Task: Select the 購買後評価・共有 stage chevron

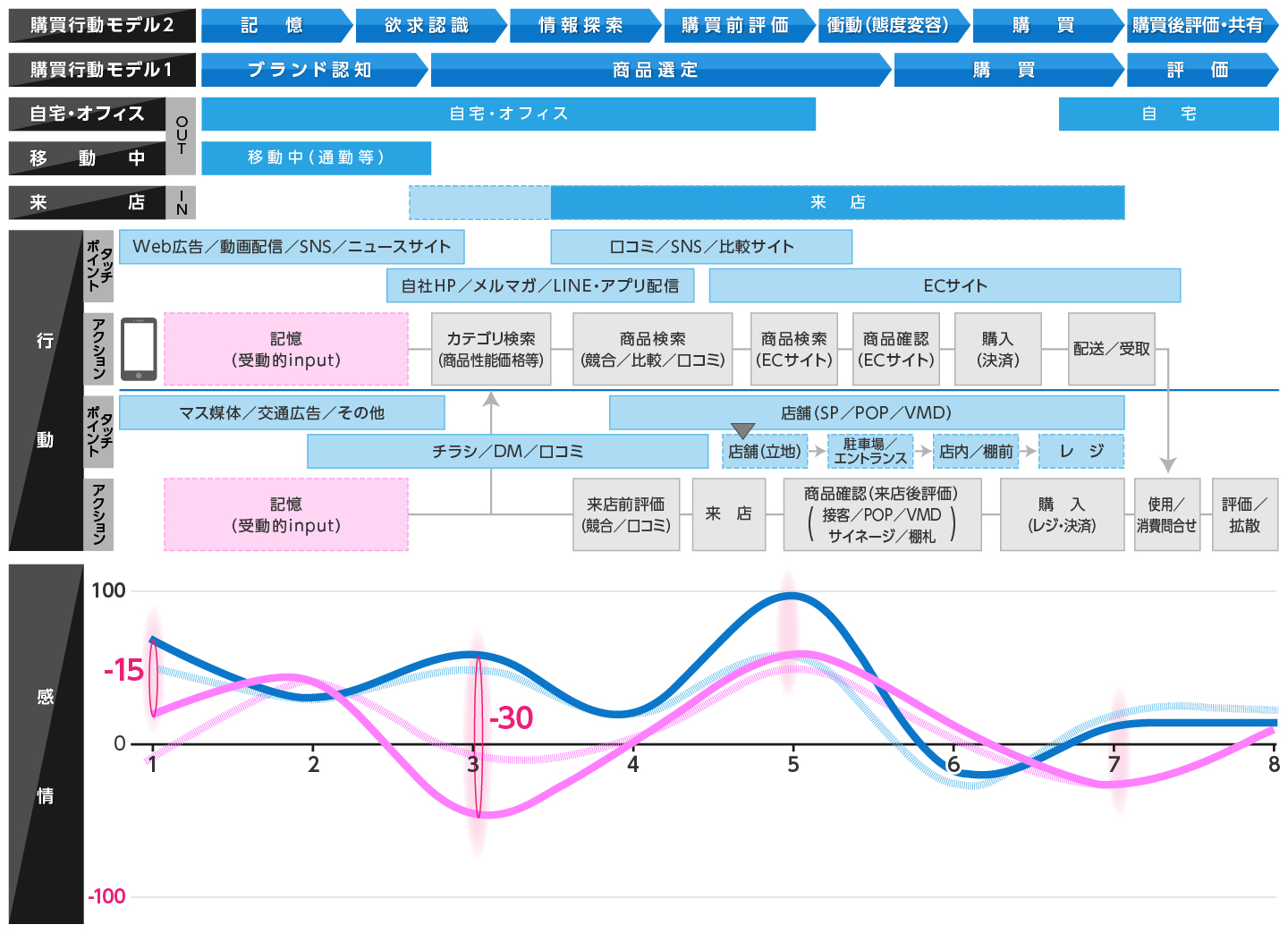Action: tap(1199, 26)
